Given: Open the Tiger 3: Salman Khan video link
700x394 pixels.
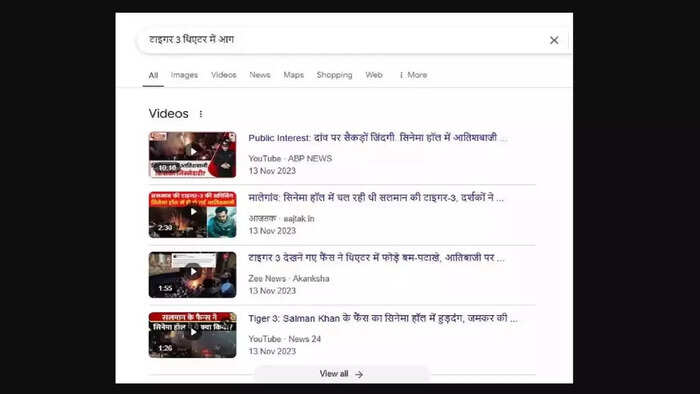Looking at the screenshot, I should [x=383, y=319].
